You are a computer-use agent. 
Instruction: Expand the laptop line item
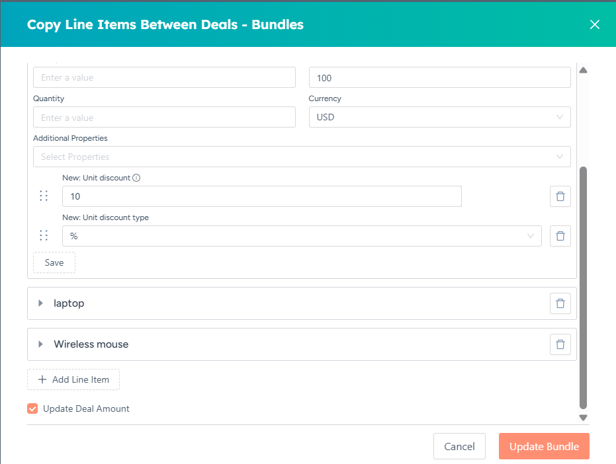pyautogui.click(x=40, y=303)
